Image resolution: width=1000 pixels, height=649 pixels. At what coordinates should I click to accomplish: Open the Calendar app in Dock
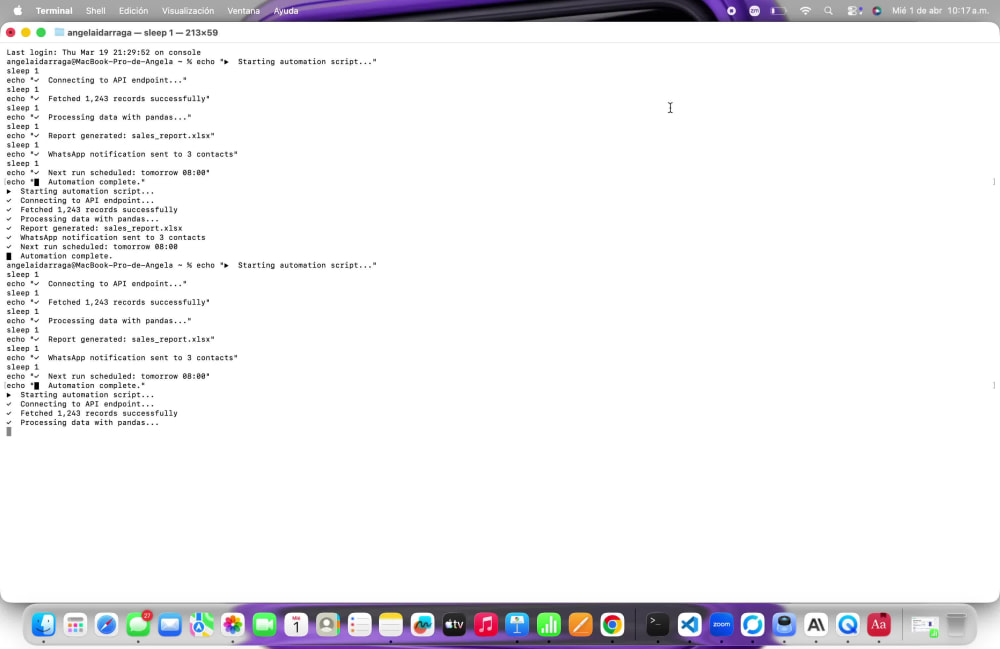[x=296, y=625]
